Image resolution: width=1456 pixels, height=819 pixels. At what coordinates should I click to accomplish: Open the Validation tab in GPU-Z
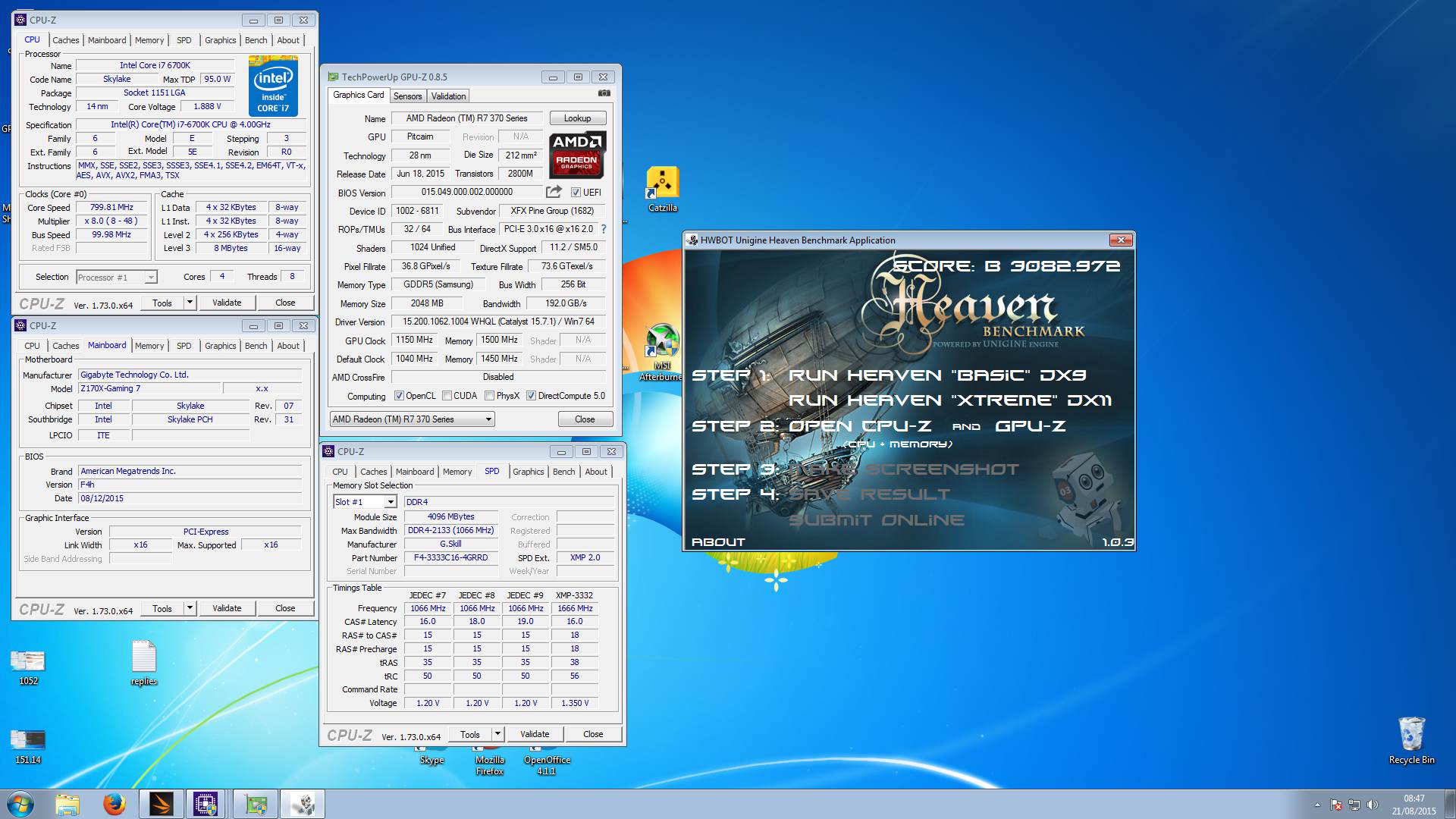point(449,96)
